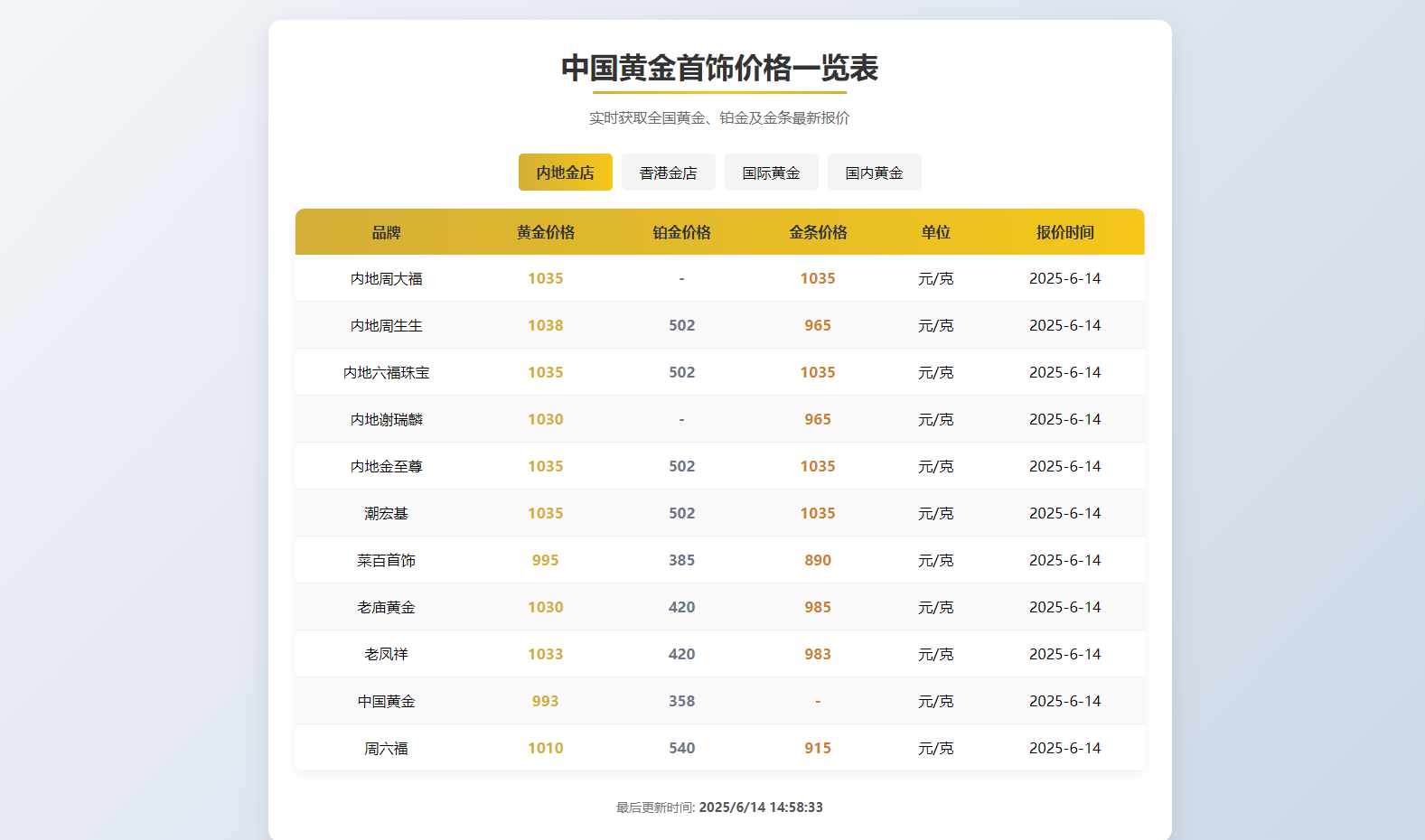Click platinum price 540 for 周六福
Viewport: 1425px width, 840px height.
tap(682, 748)
